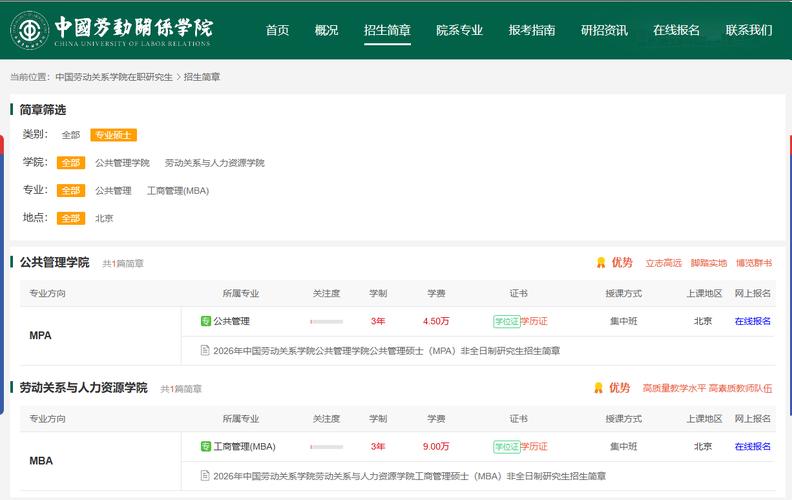
Task: Click the university logo emblem
Action: (x=30, y=30)
